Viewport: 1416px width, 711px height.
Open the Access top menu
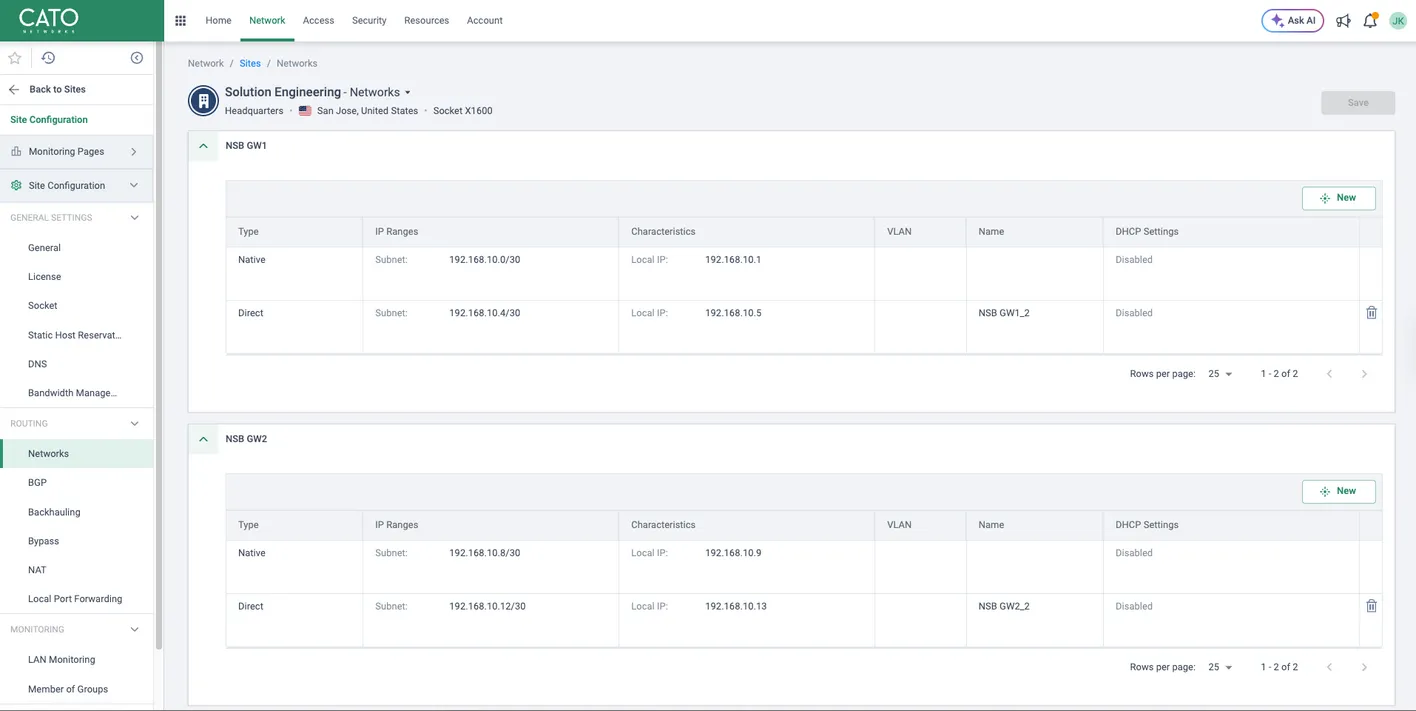[x=318, y=20]
